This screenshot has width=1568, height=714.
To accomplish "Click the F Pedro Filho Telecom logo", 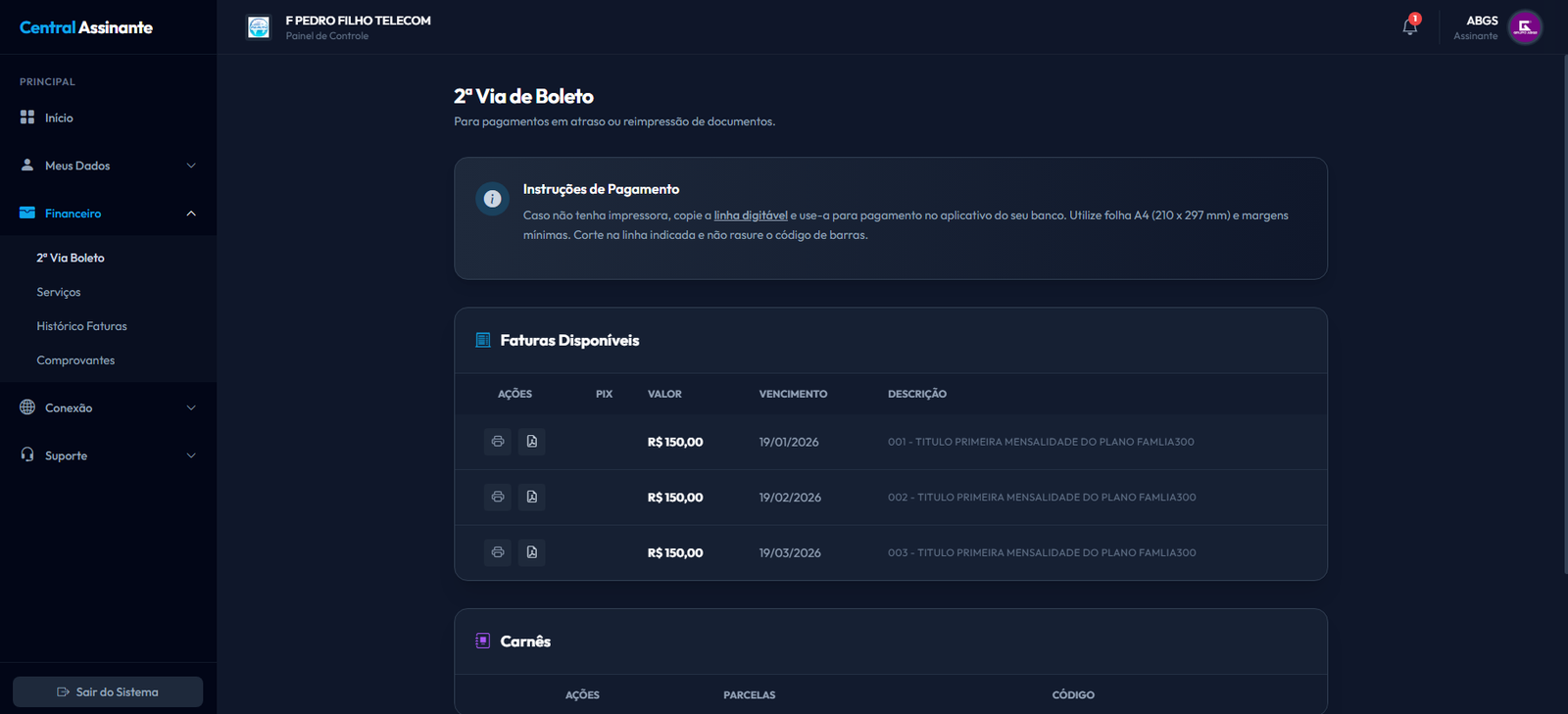I will pyautogui.click(x=259, y=27).
